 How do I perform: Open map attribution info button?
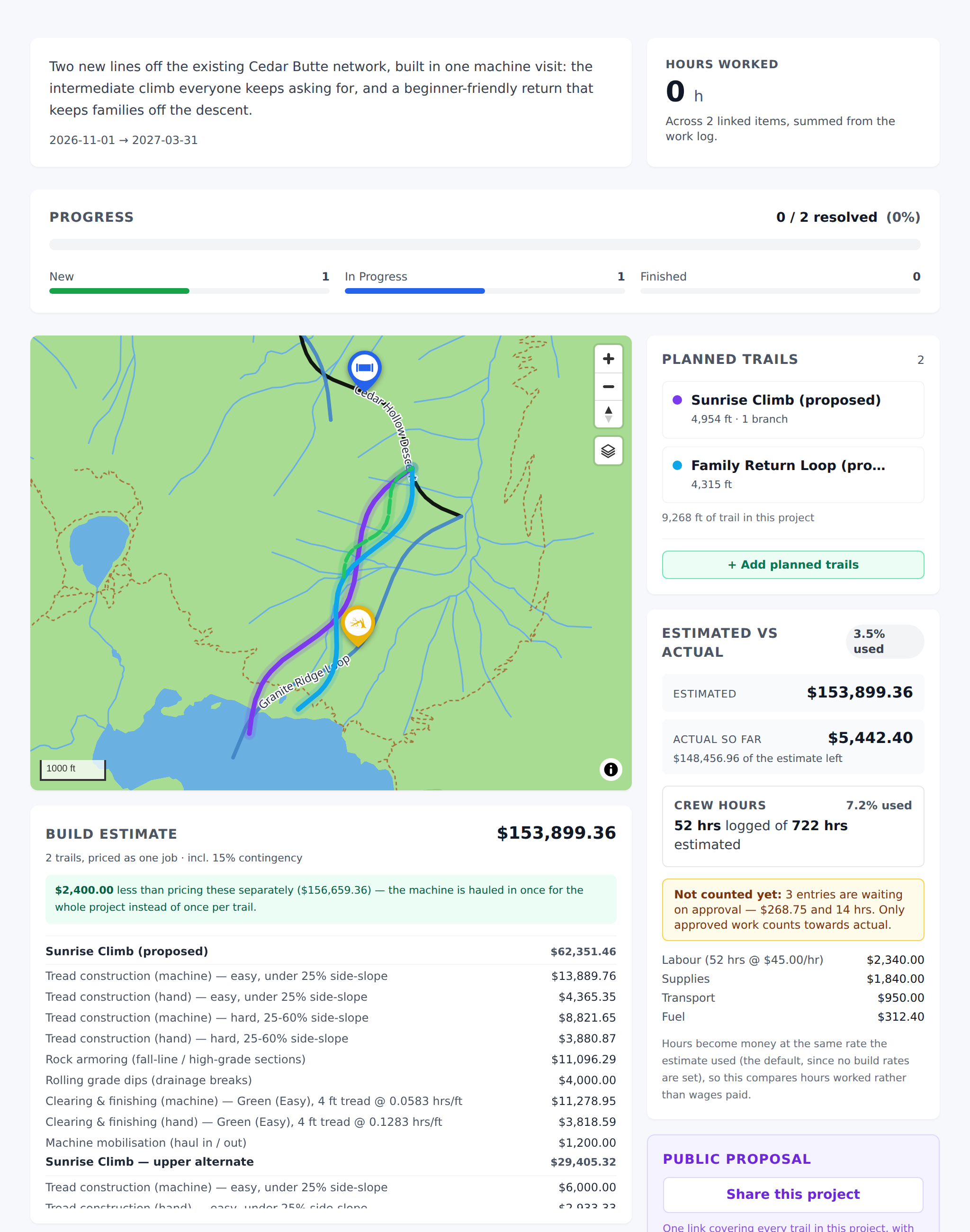[x=611, y=770]
